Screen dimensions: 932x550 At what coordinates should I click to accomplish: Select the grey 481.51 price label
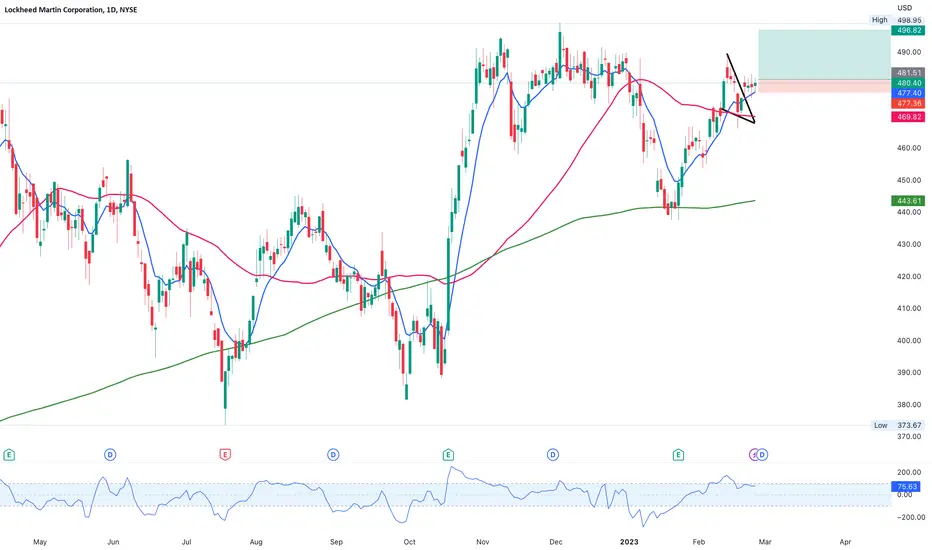click(x=908, y=73)
